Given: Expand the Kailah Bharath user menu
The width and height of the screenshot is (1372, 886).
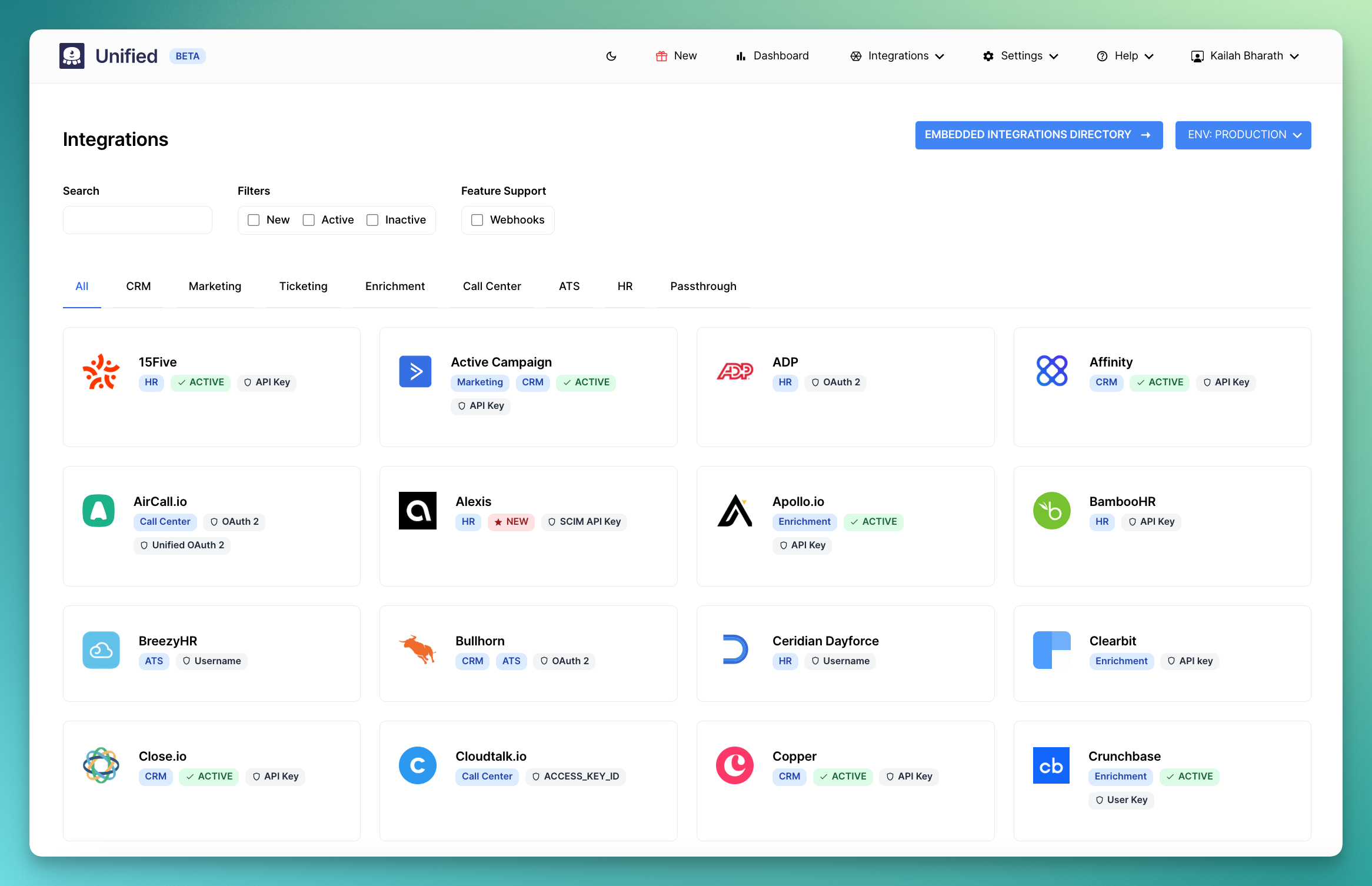Looking at the screenshot, I should click(1245, 56).
